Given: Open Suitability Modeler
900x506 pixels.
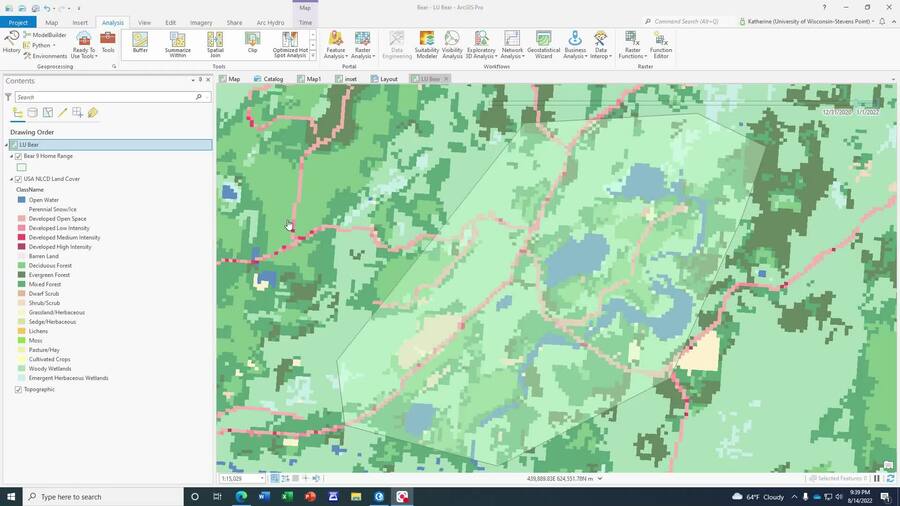Looking at the screenshot, I should pos(426,45).
